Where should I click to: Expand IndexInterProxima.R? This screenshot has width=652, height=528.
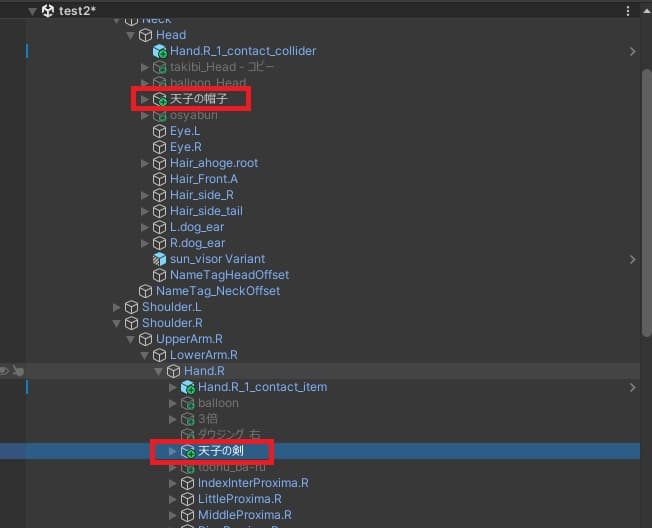pyautogui.click(x=173, y=483)
